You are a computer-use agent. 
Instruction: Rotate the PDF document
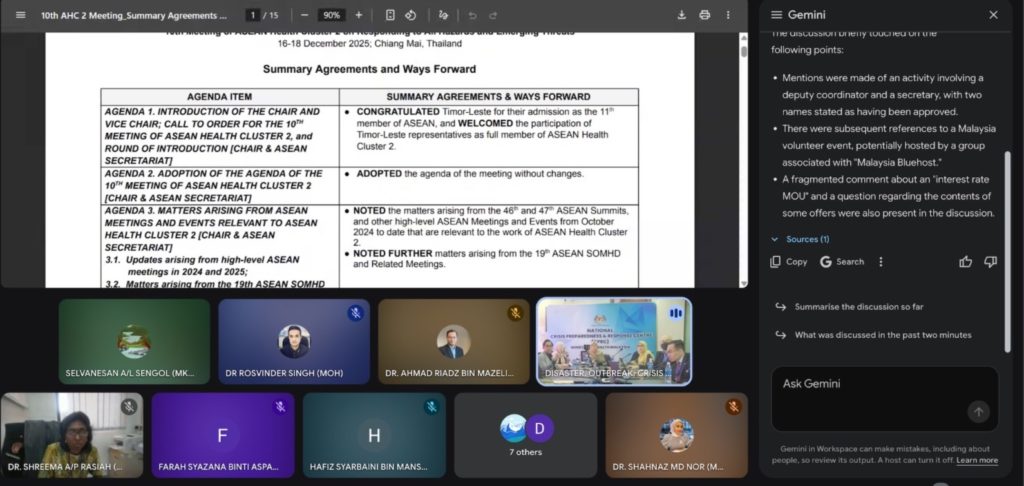411,15
